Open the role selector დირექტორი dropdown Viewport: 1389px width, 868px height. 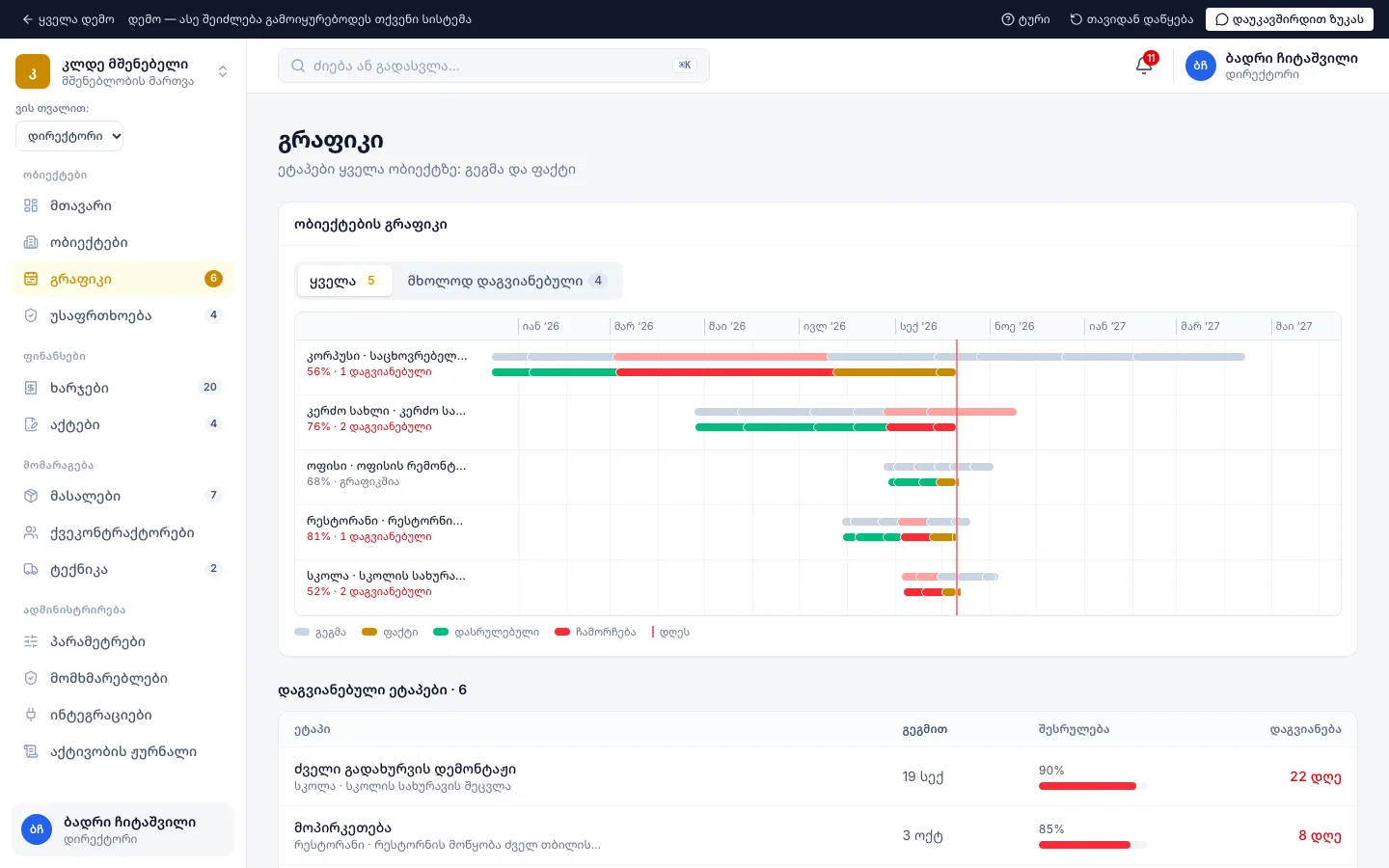click(69, 136)
